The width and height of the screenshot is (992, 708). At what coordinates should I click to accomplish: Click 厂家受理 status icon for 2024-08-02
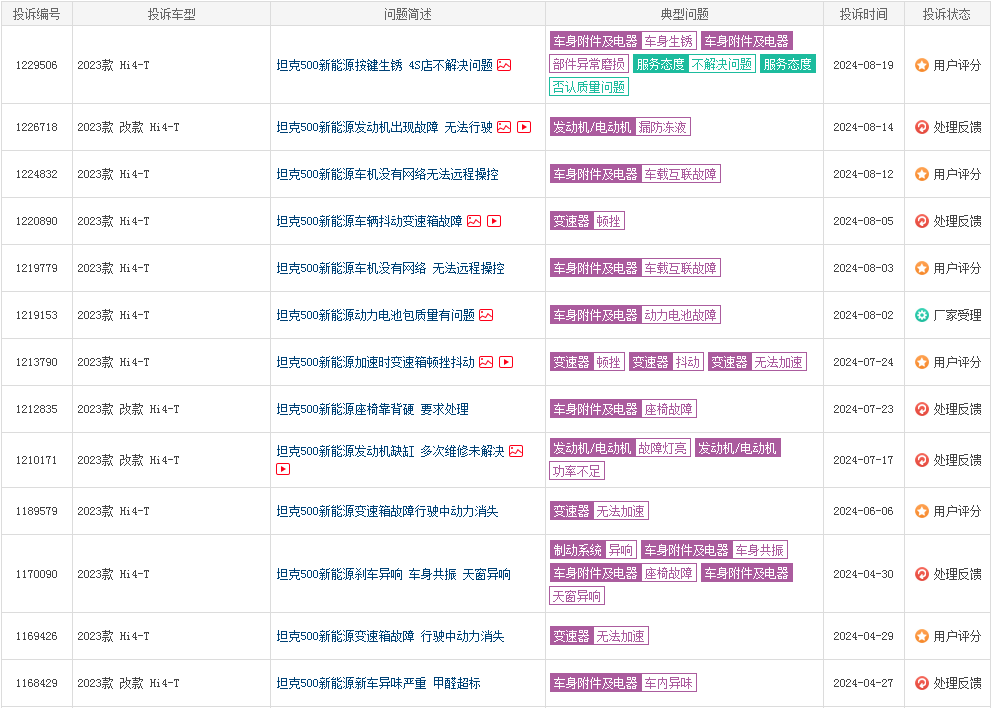tap(922, 315)
